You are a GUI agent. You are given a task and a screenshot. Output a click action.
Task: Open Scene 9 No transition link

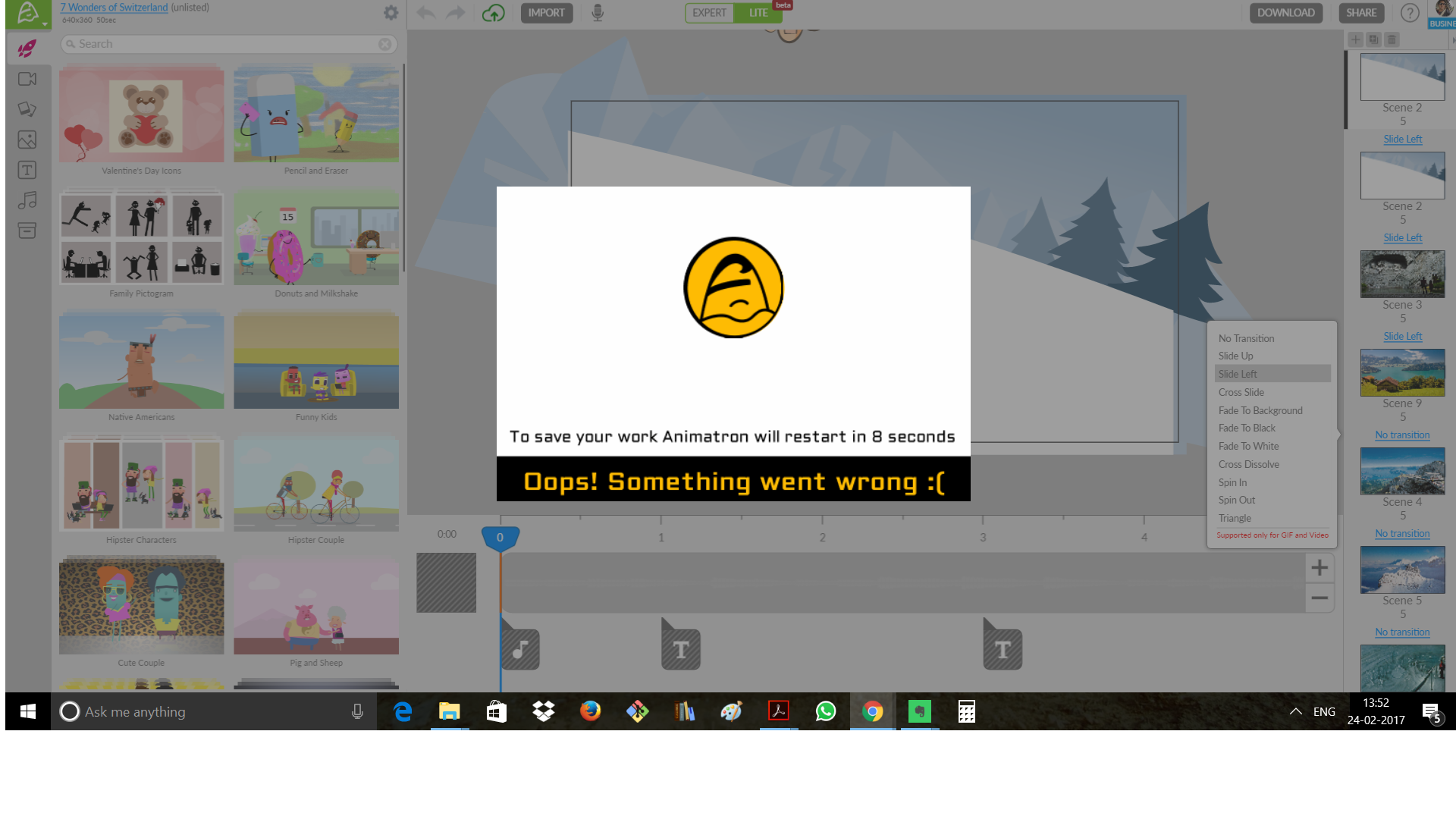click(1402, 435)
